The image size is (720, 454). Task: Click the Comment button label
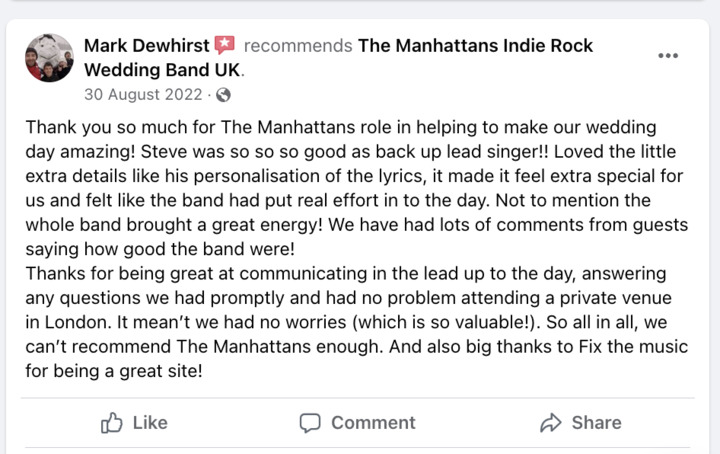373,423
